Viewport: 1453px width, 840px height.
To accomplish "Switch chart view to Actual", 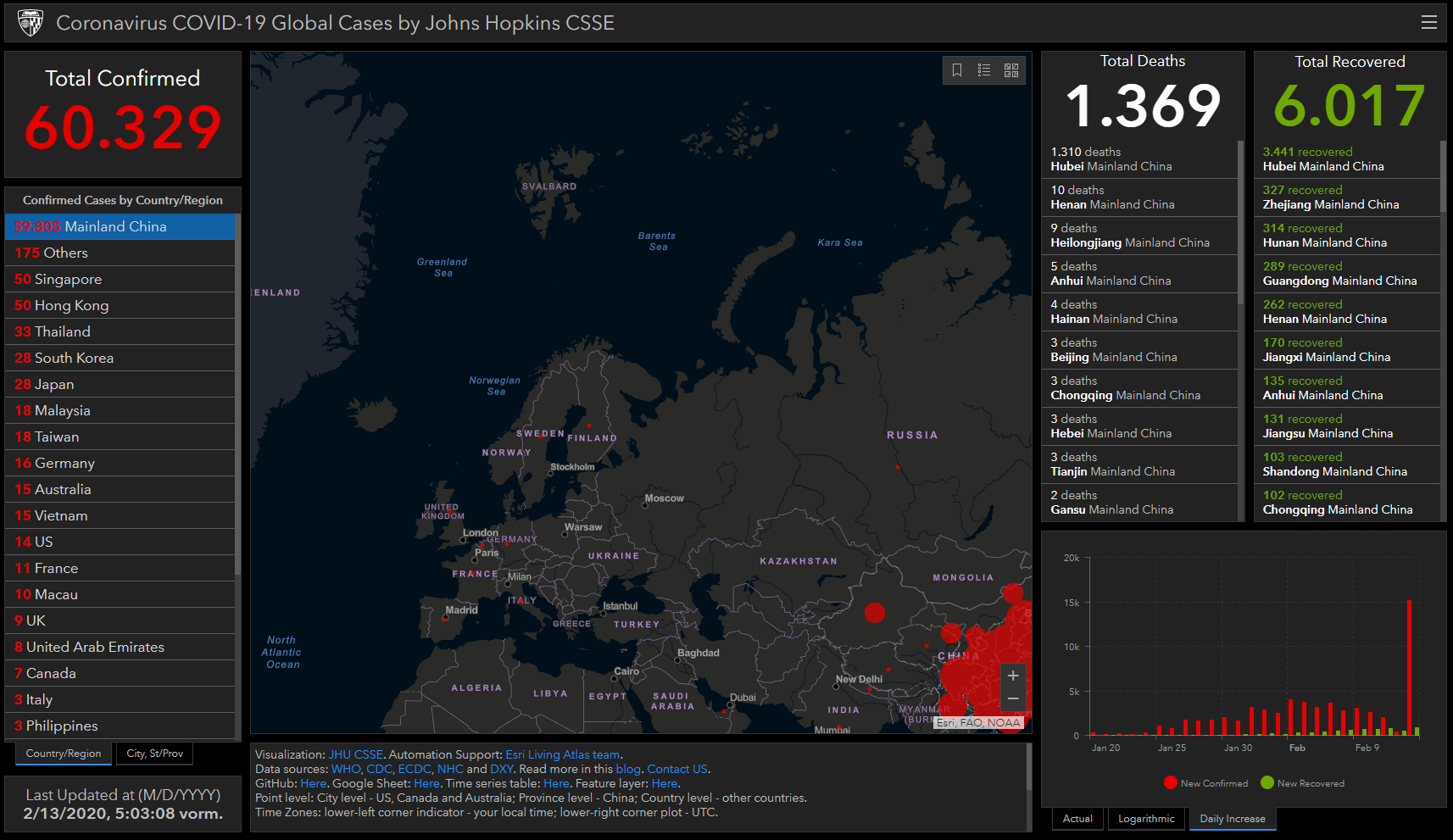I will pyautogui.click(x=1077, y=818).
